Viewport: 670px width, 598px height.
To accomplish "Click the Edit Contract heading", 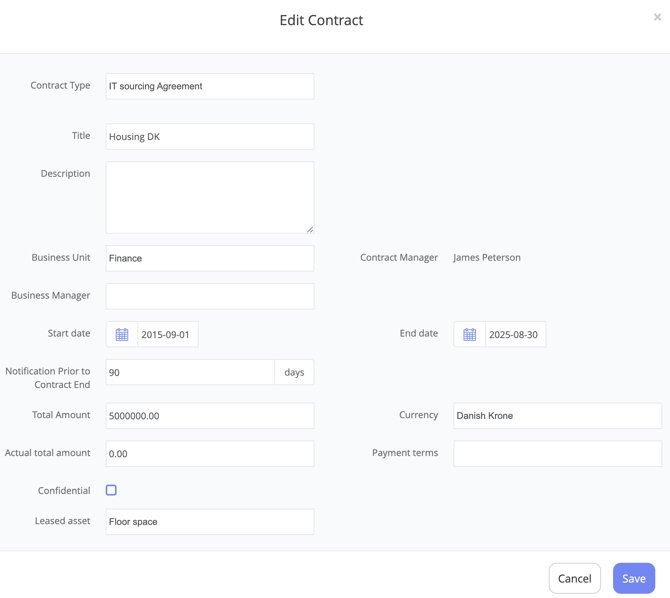I will [x=321, y=20].
